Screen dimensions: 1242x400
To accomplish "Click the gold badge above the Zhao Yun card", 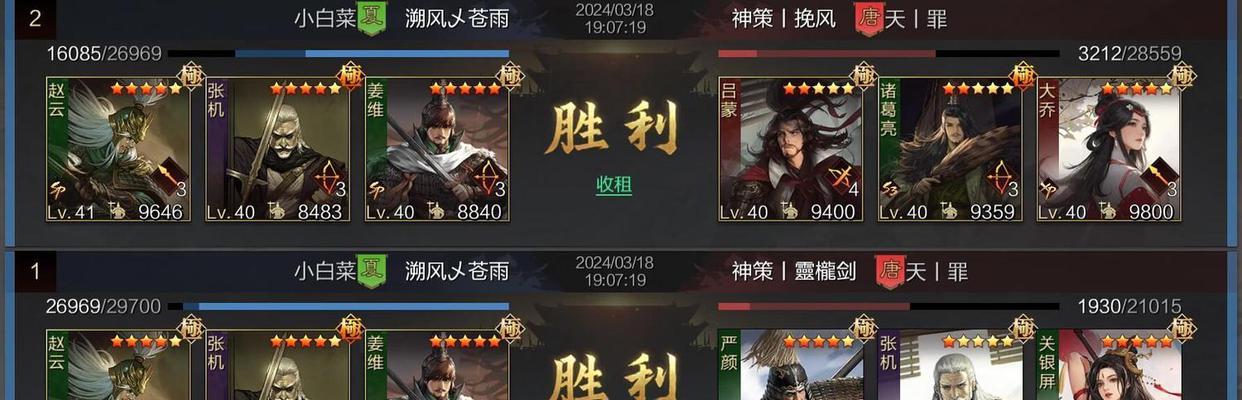I will pos(191,77).
